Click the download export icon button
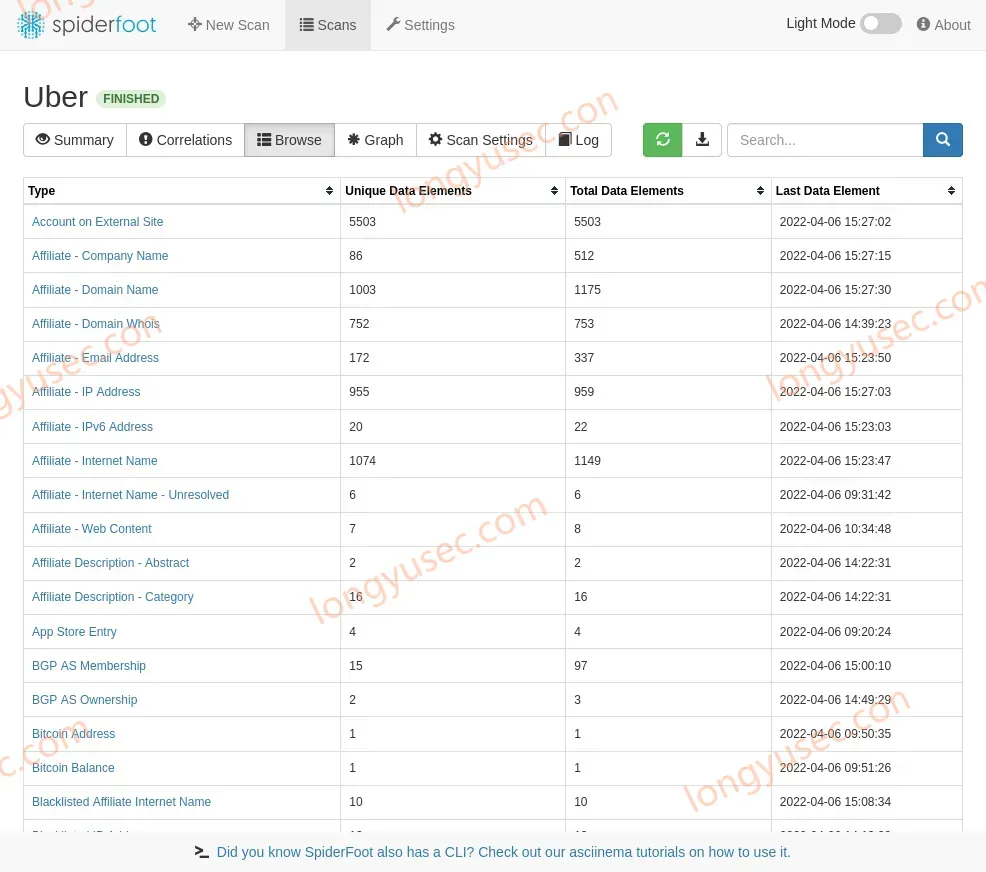Viewport: 986px width, 872px height. coord(702,140)
